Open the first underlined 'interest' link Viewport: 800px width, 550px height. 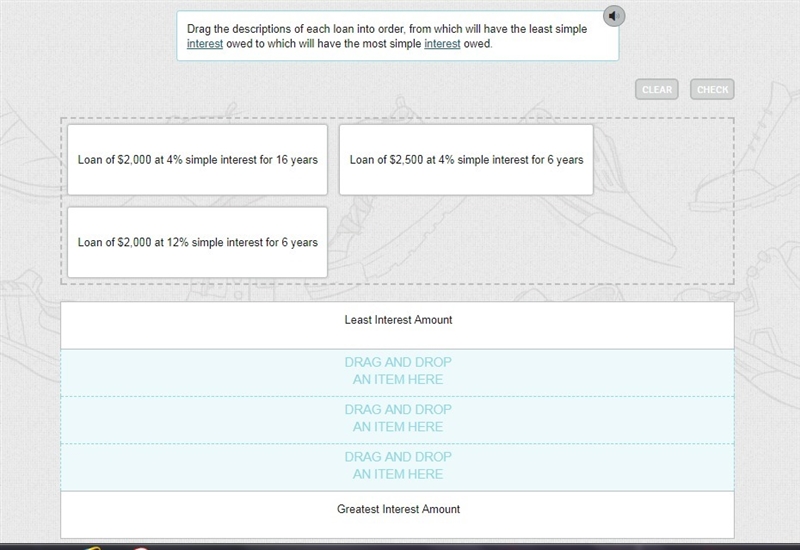(x=205, y=44)
